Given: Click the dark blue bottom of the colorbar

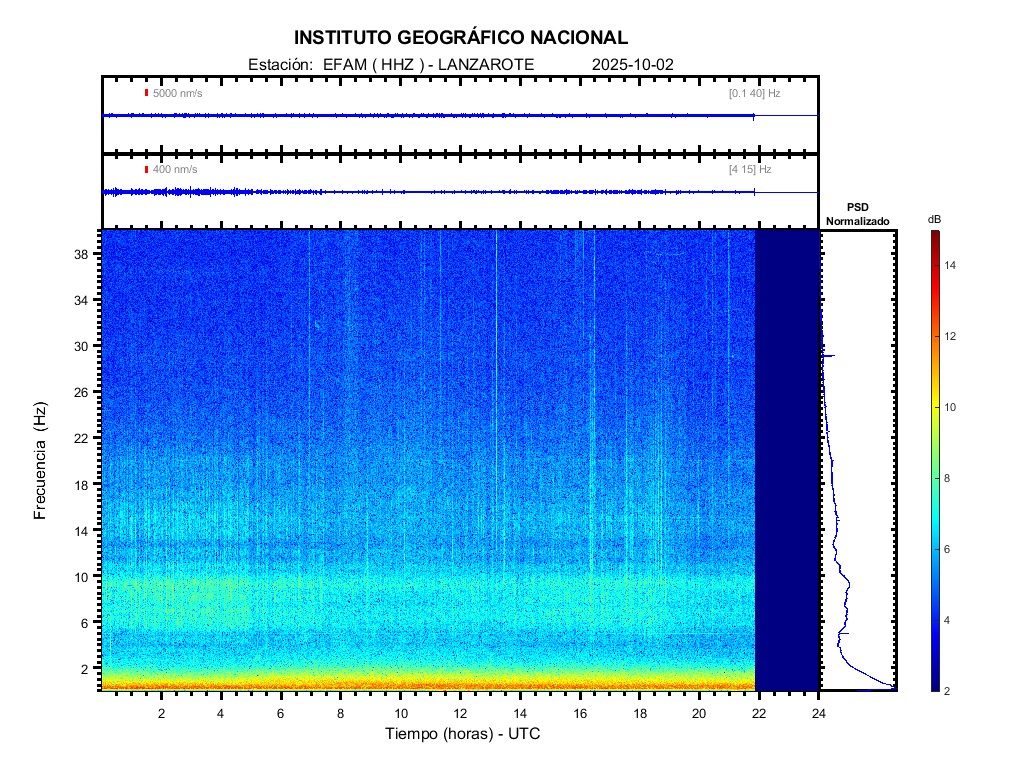Looking at the screenshot, I should coord(934,686).
